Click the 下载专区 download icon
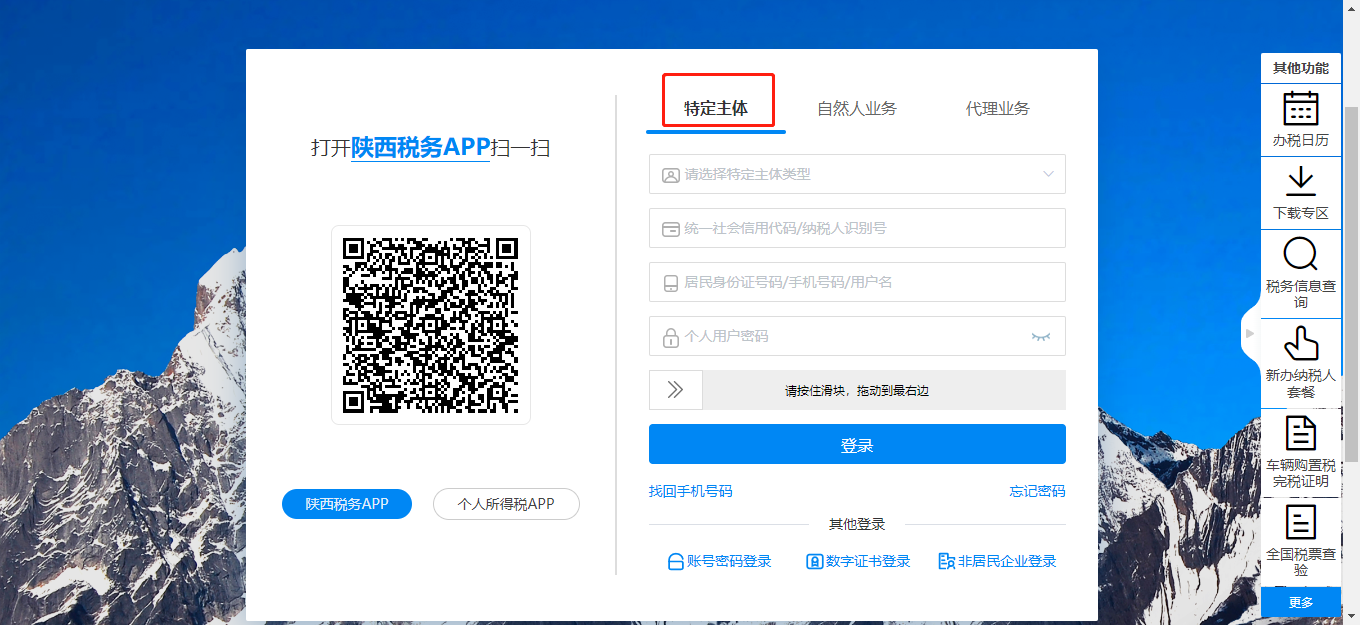1360x625 pixels. (1300, 182)
